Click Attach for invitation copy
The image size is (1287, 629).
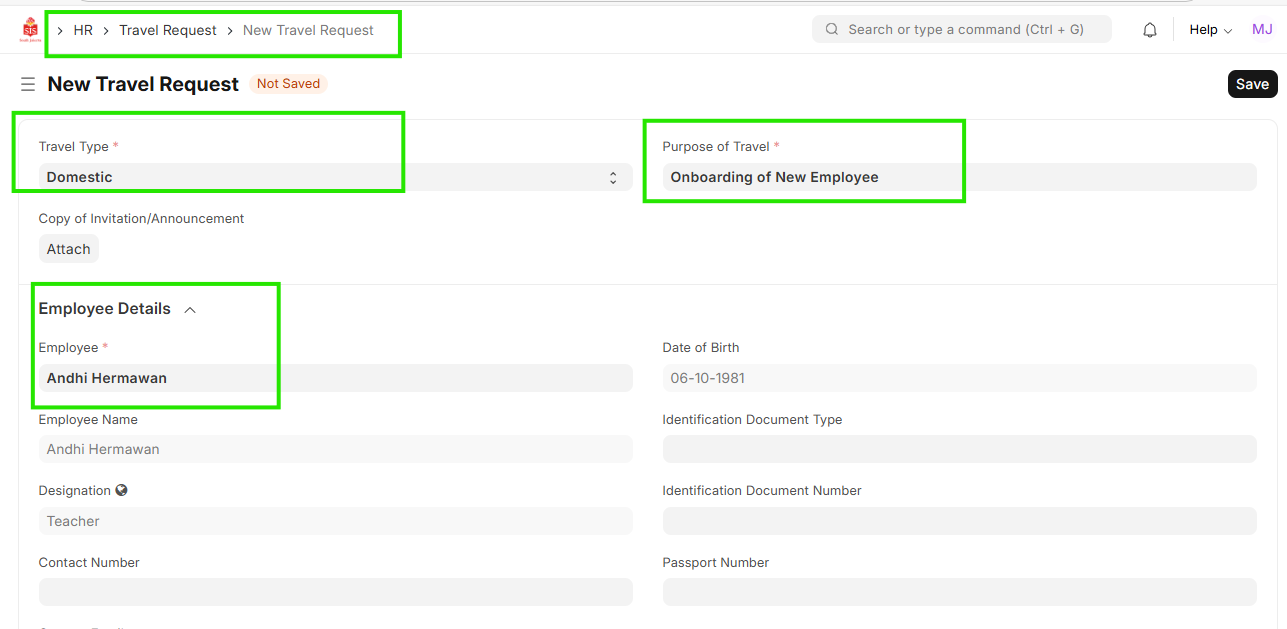68,249
